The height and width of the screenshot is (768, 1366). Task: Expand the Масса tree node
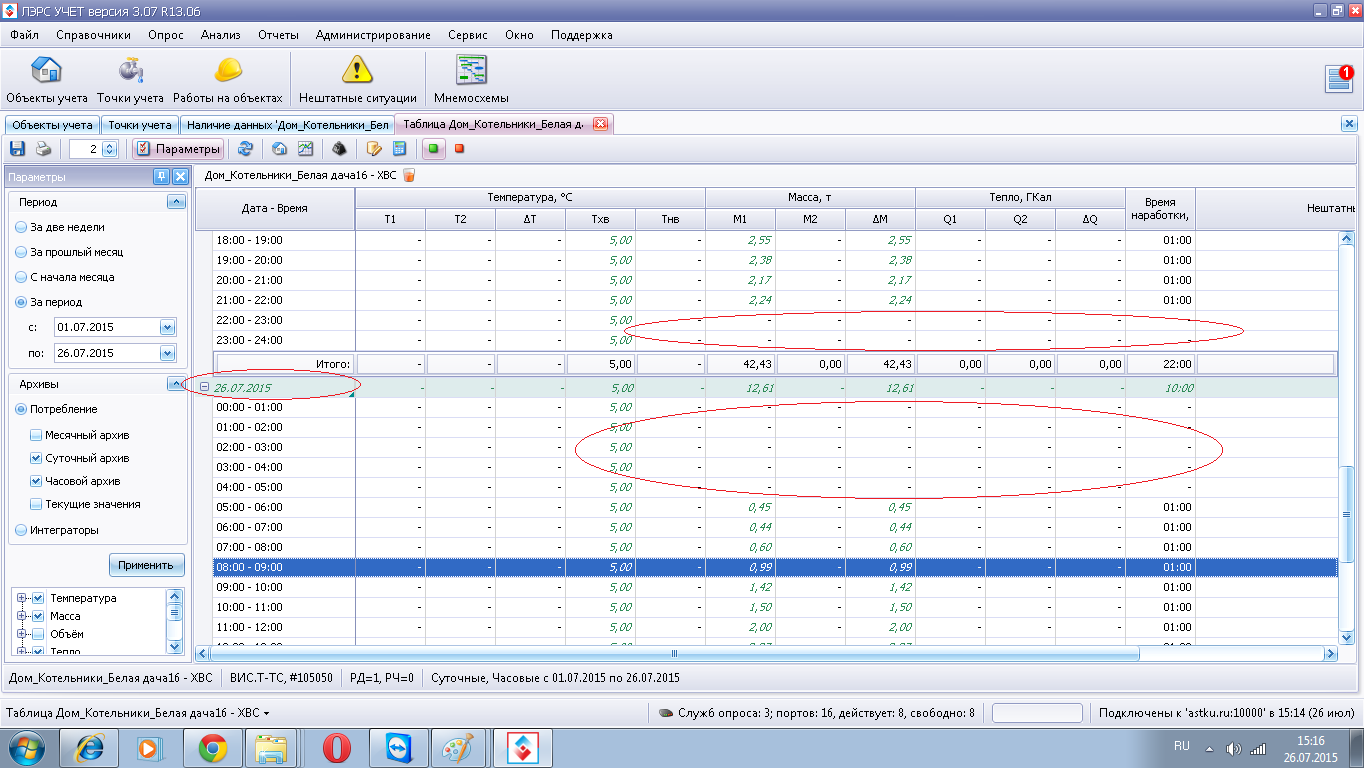23,616
